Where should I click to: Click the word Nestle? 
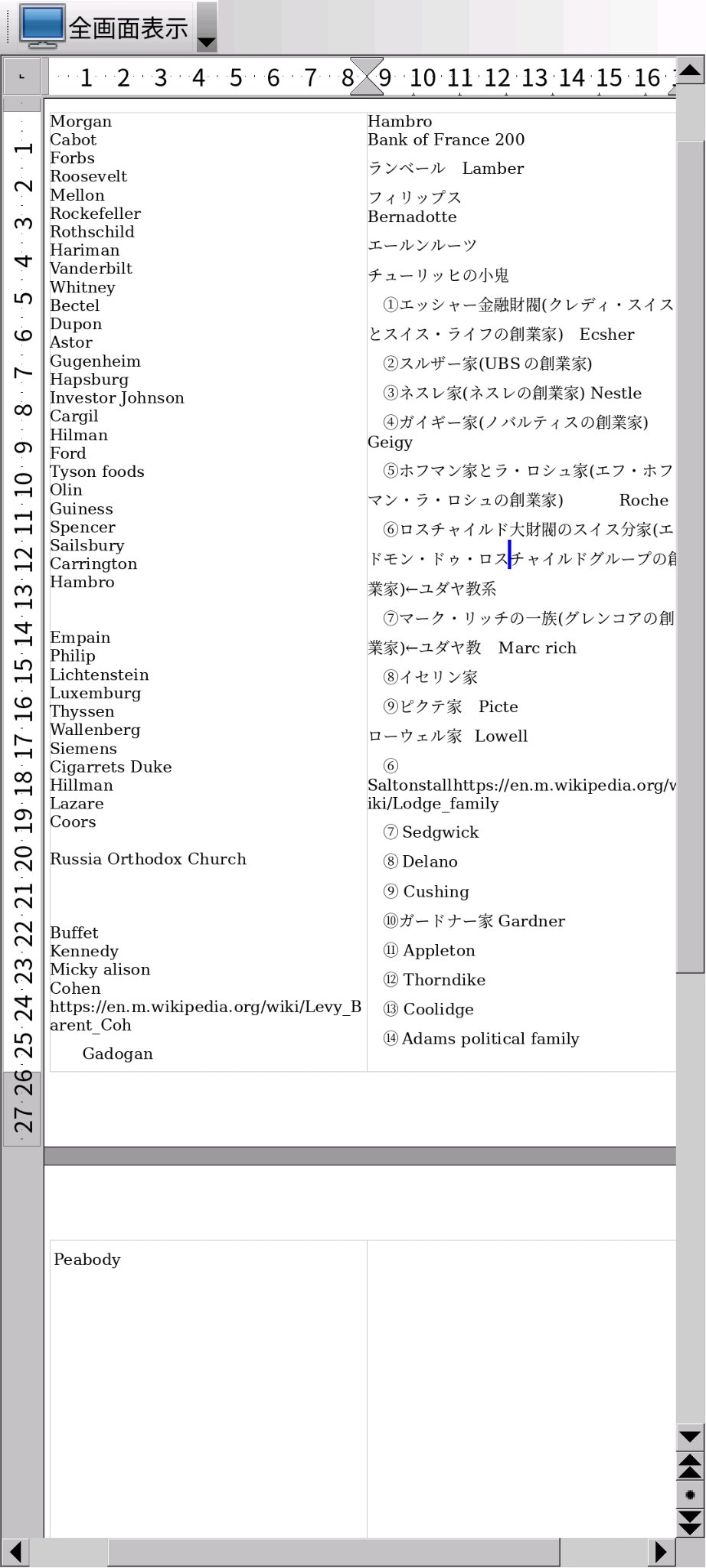(x=616, y=394)
